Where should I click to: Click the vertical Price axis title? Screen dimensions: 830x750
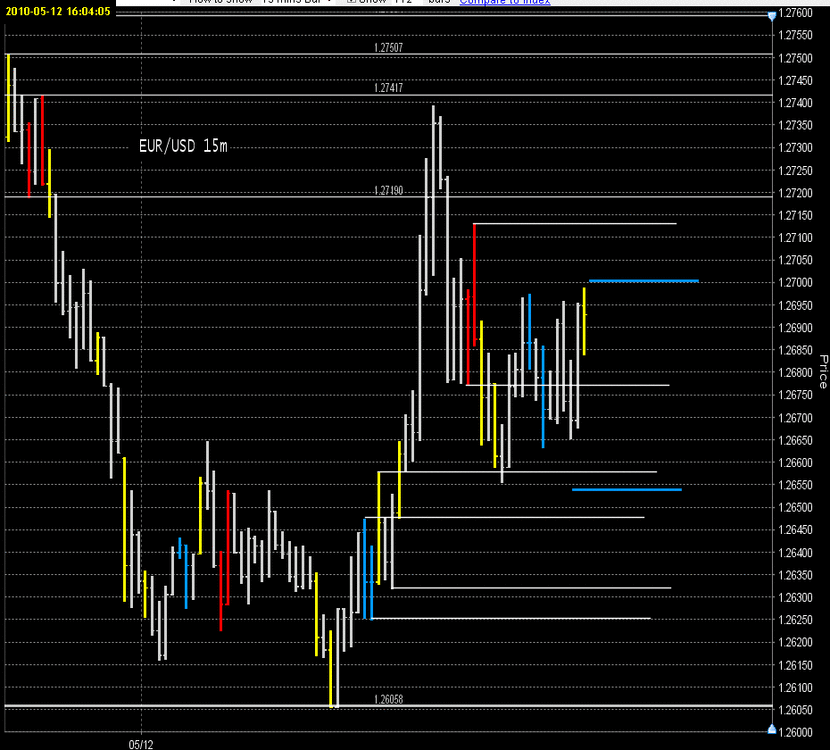tap(823, 372)
